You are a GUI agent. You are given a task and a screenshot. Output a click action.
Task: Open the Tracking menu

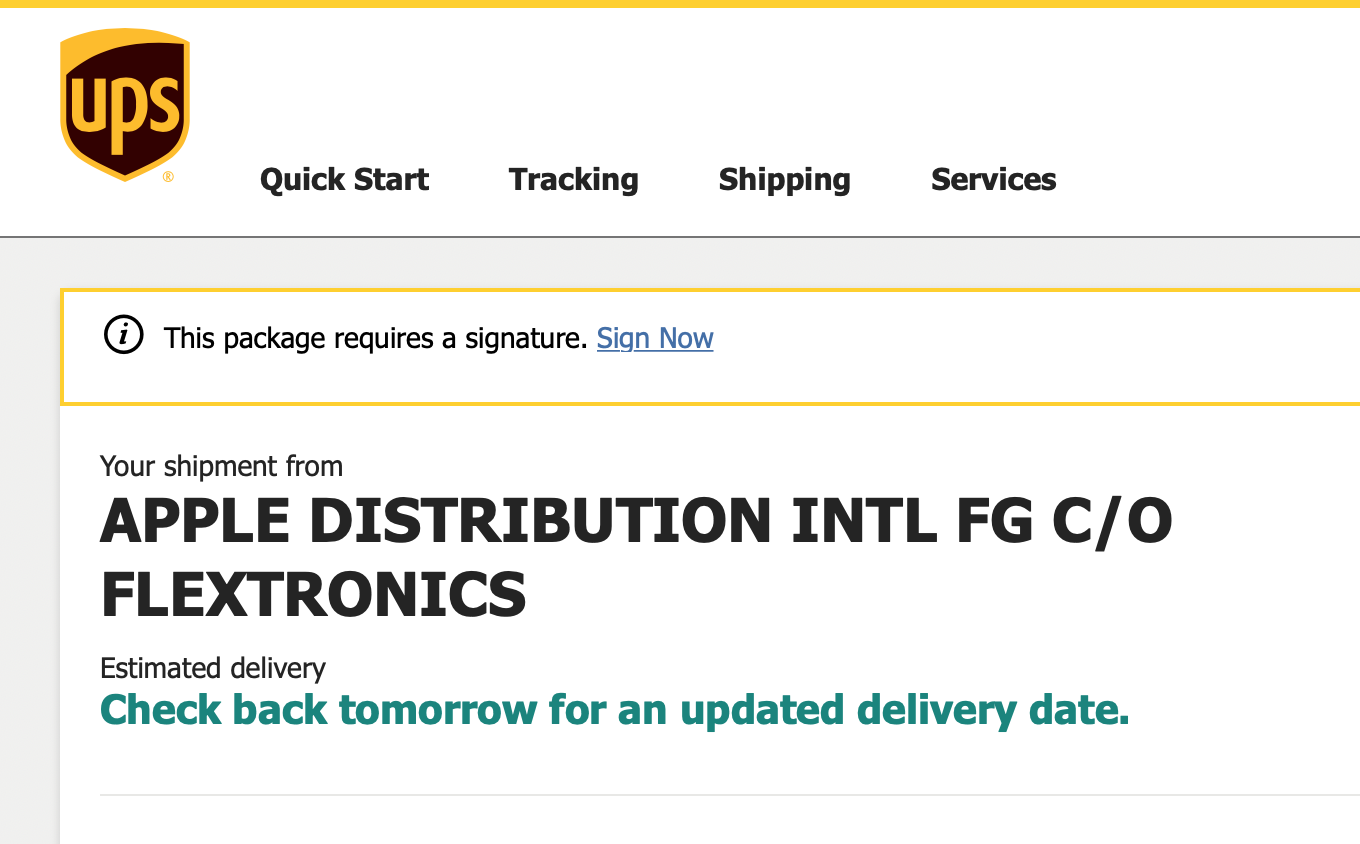coord(573,179)
